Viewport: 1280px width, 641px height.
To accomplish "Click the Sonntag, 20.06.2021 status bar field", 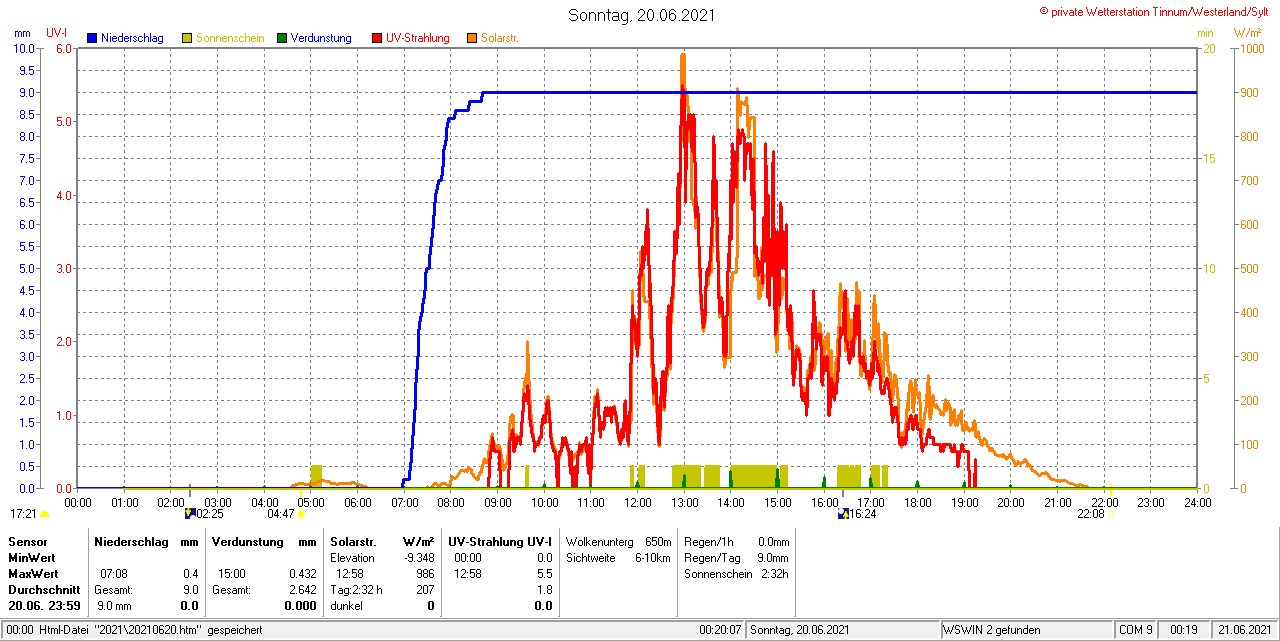I will [x=843, y=630].
